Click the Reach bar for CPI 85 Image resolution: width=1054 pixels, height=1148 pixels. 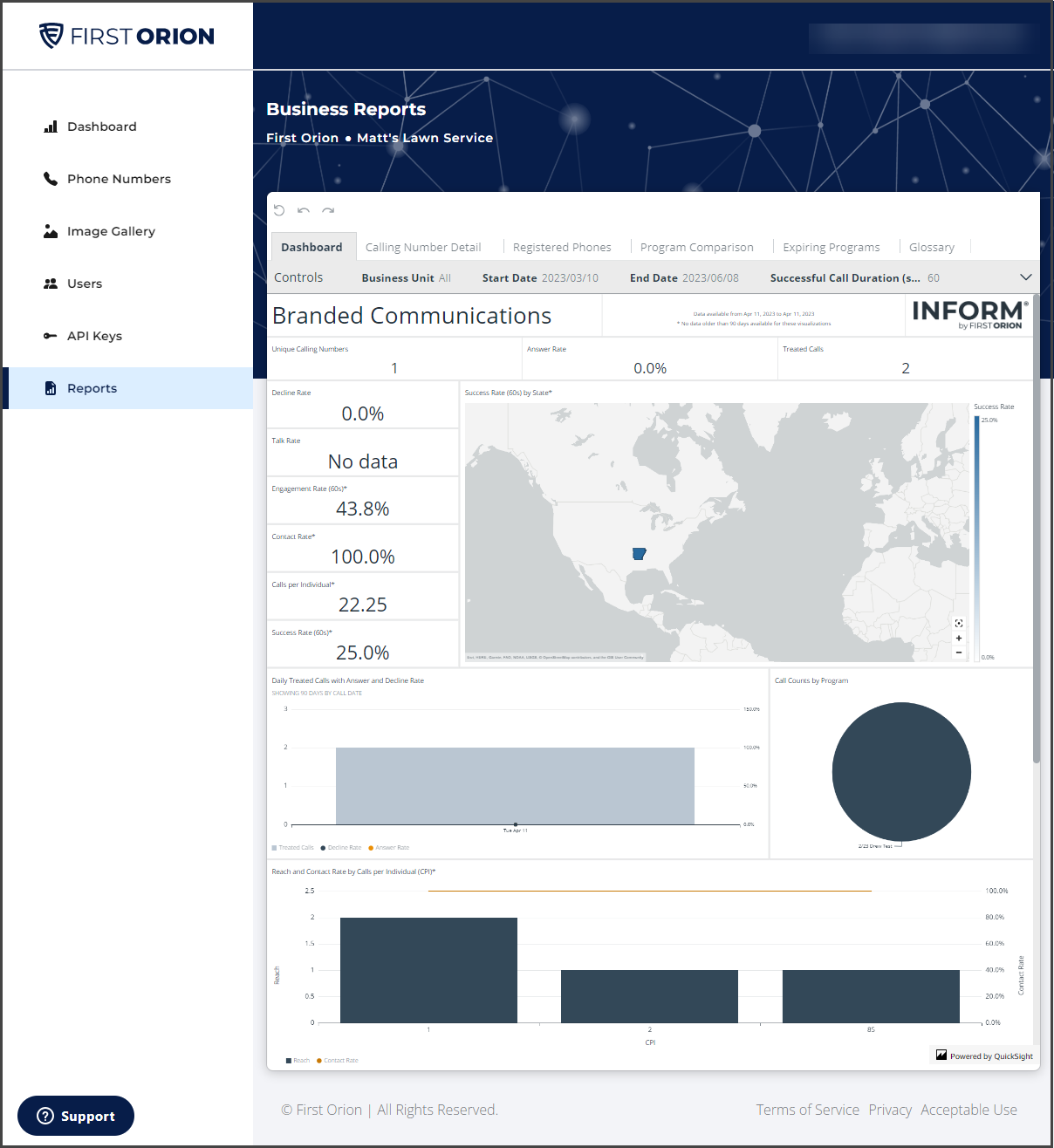[871, 996]
